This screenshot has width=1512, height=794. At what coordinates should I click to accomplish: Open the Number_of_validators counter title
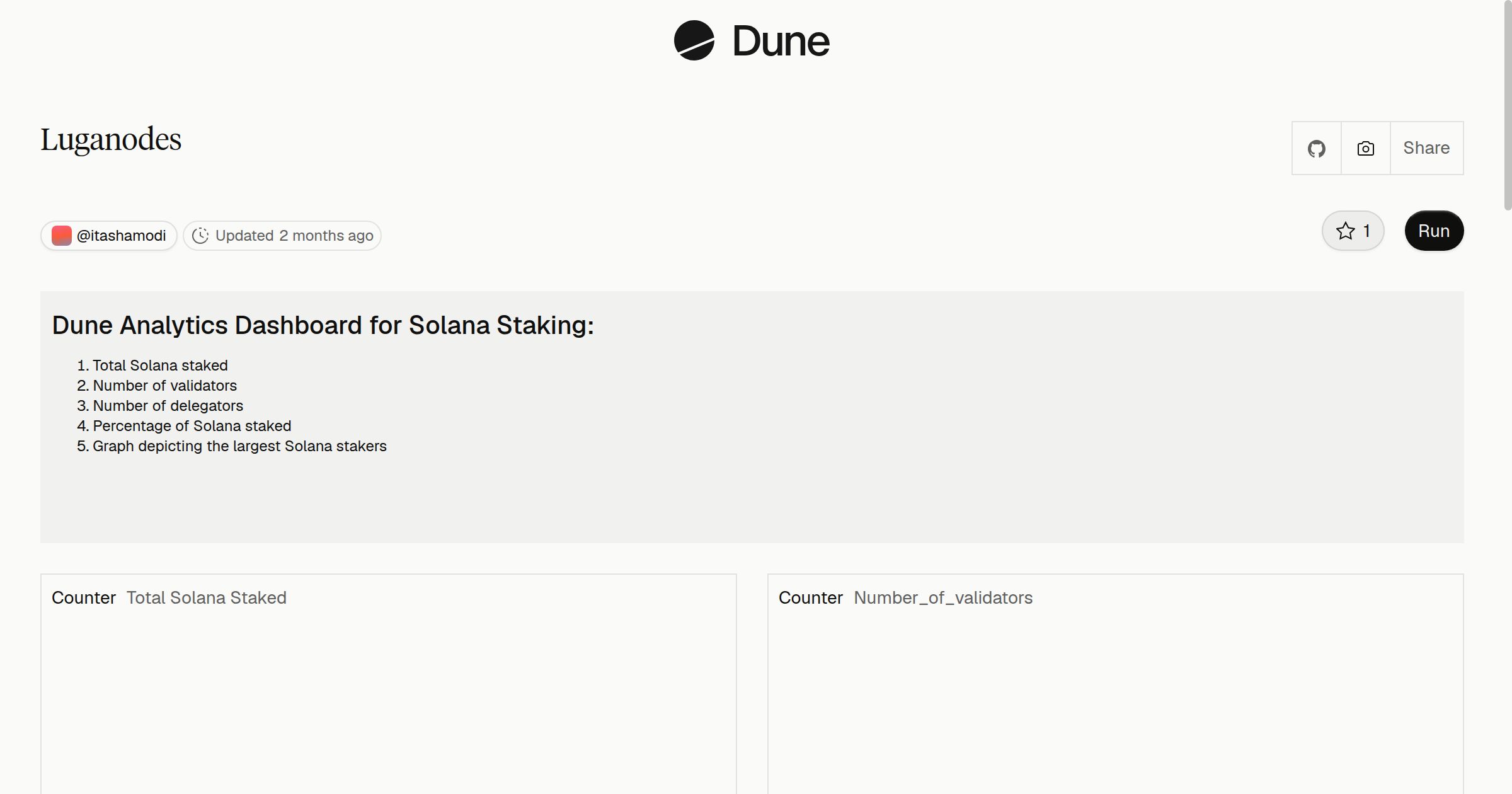click(943, 597)
